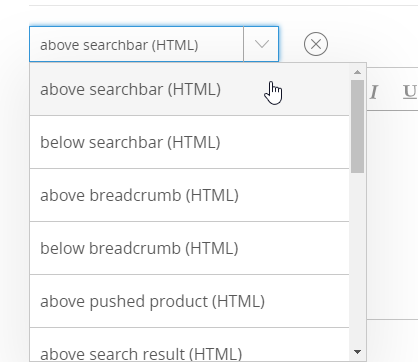Choose above pushed product (HTML)
Screen dimensions: 418x362
coord(189,301)
